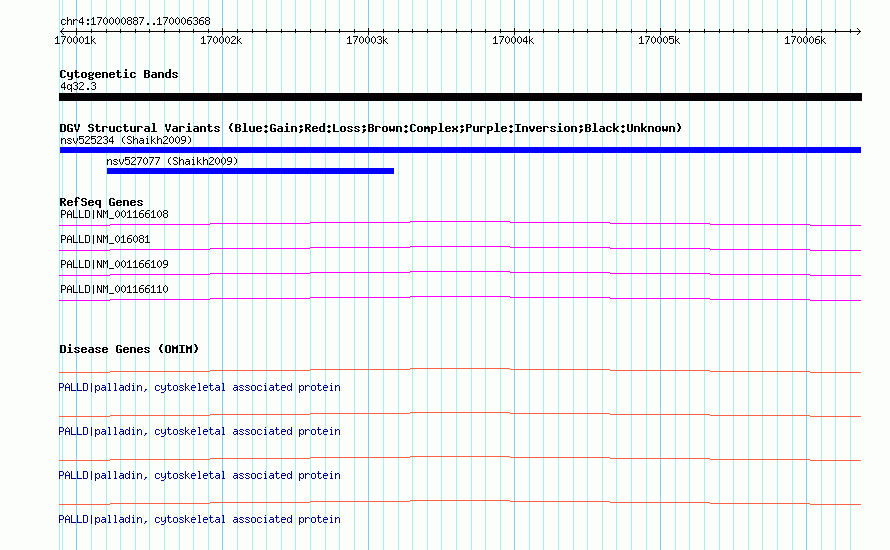Select the DGV Structural Variants track title

pyautogui.click(x=370, y=128)
